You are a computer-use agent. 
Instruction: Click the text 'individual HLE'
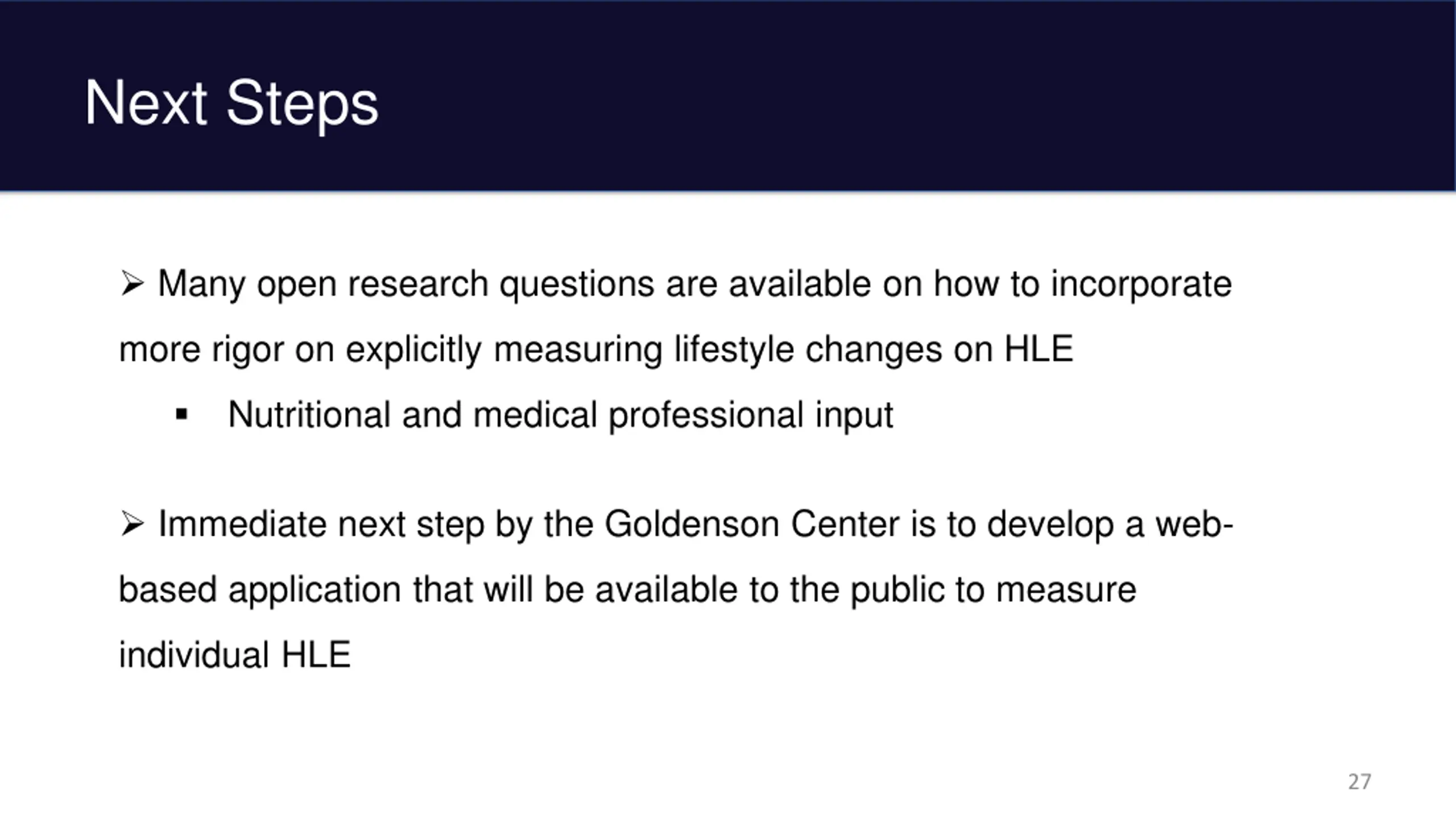pos(235,655)
